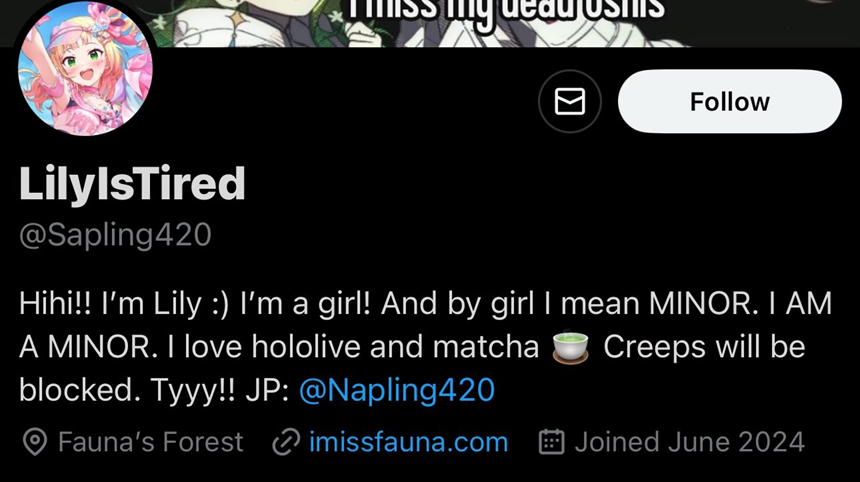The width and height of the screenshot is (860, 482).
Task: Select the @Sapling420 handle text
Action: 115,235
